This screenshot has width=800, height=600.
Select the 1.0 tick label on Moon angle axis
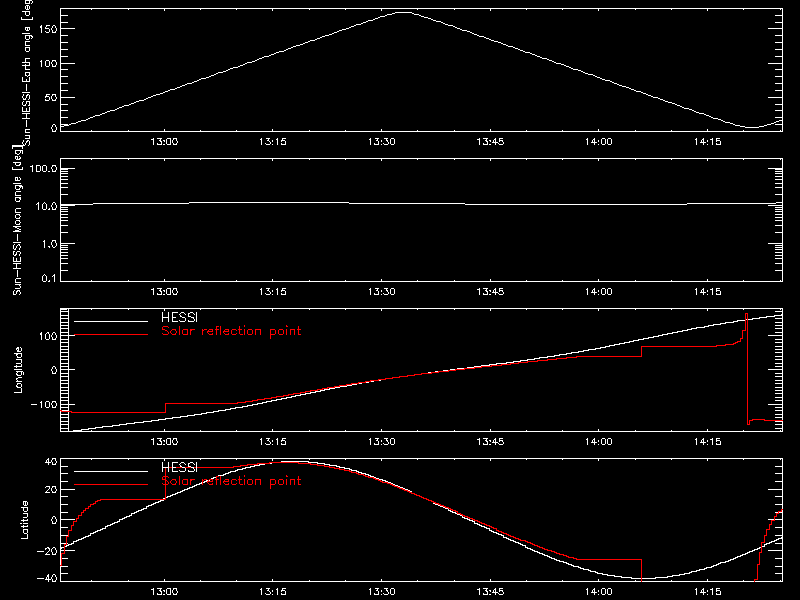(x=49, y=244)
